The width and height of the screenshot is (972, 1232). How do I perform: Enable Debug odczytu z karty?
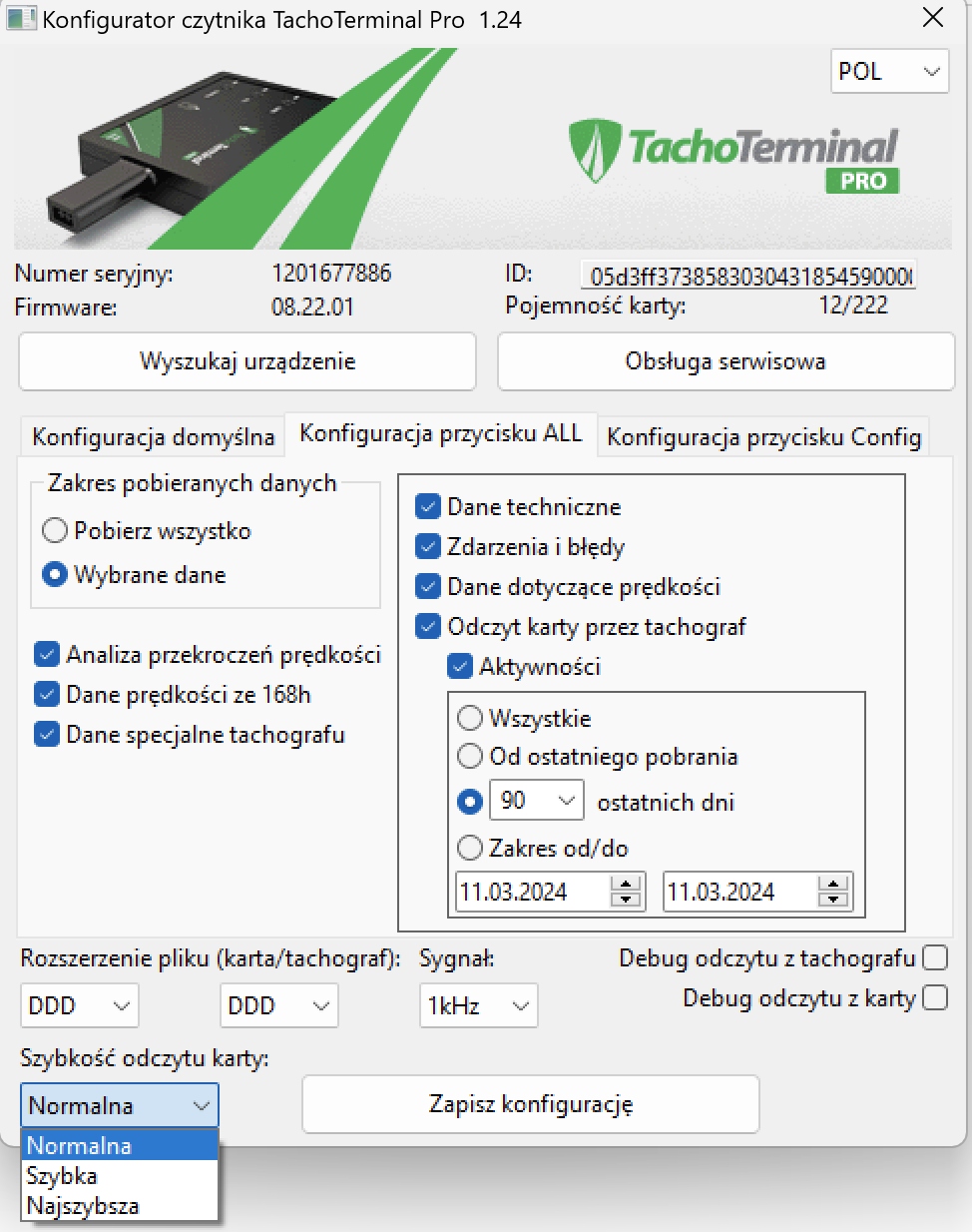pyautogui.click(x=935, y=998)
